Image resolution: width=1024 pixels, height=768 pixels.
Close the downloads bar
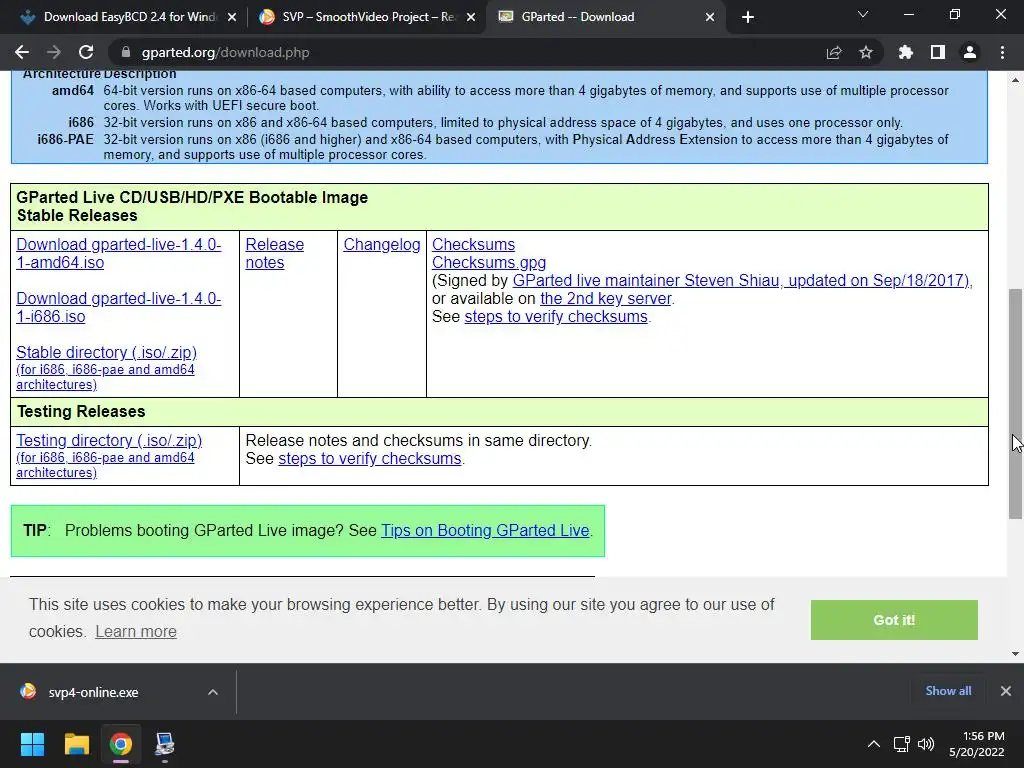coord(1006,691)
